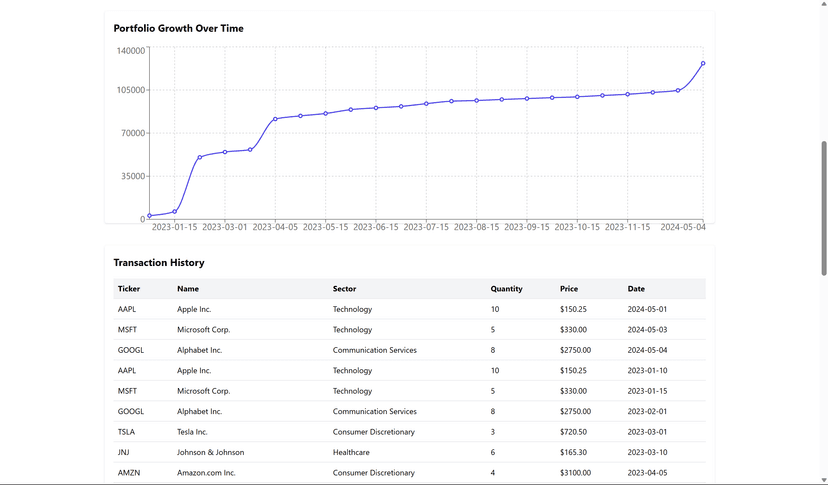Click the chart data point above 2023-03-01
This screenshot has width=828, height=485.
click(x=225, y=152)
